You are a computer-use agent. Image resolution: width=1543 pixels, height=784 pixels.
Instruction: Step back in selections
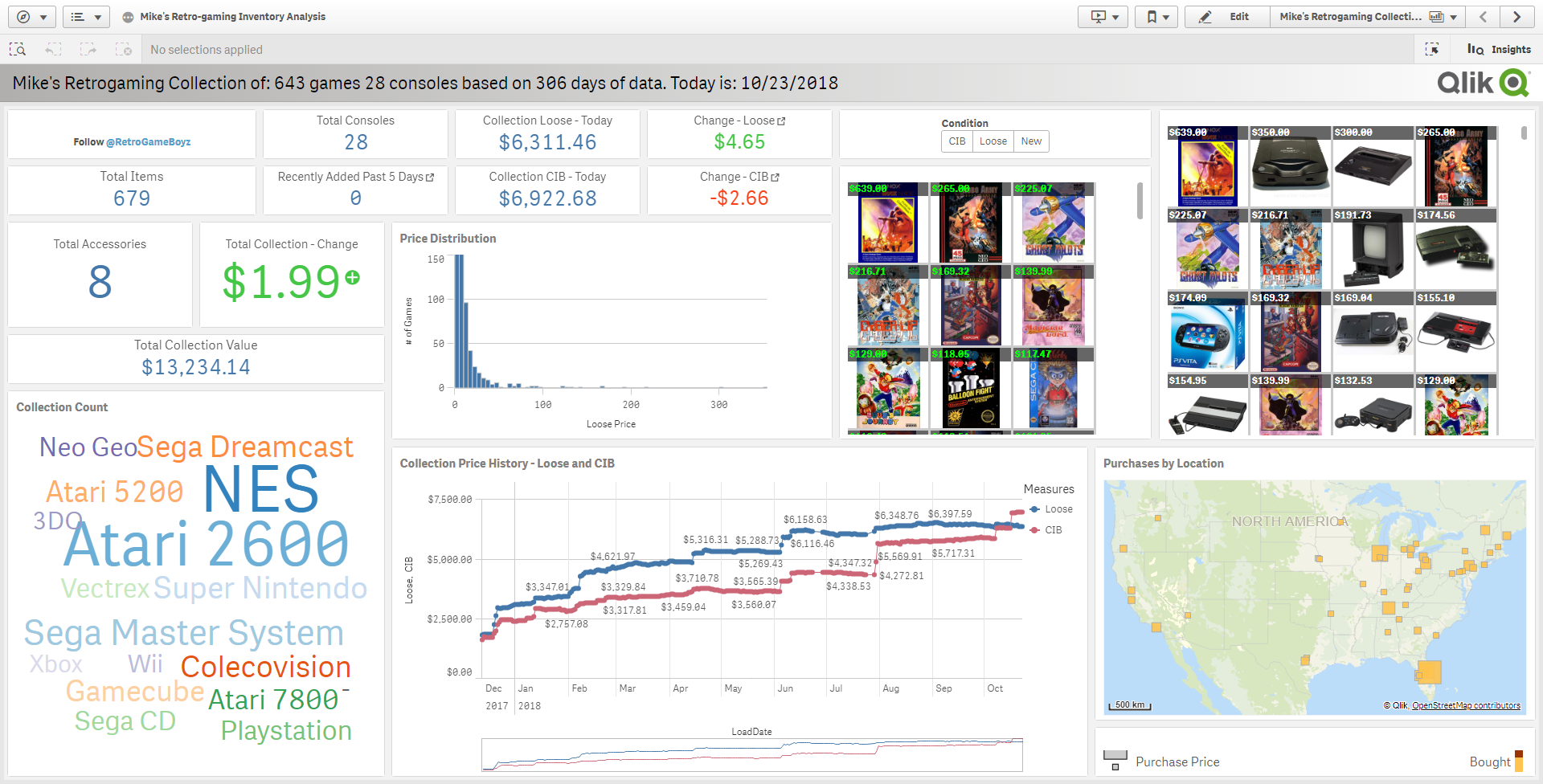(53, 50)
